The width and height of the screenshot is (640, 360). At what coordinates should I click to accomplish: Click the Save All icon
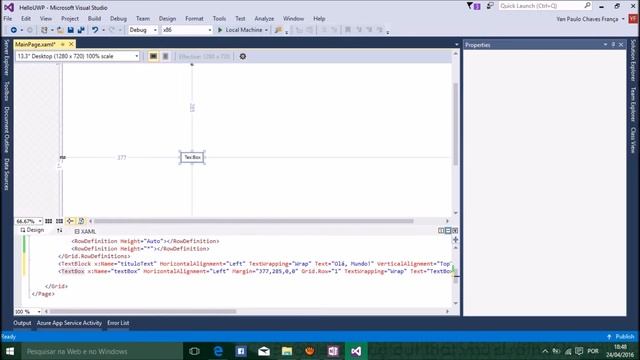point(81,30)
